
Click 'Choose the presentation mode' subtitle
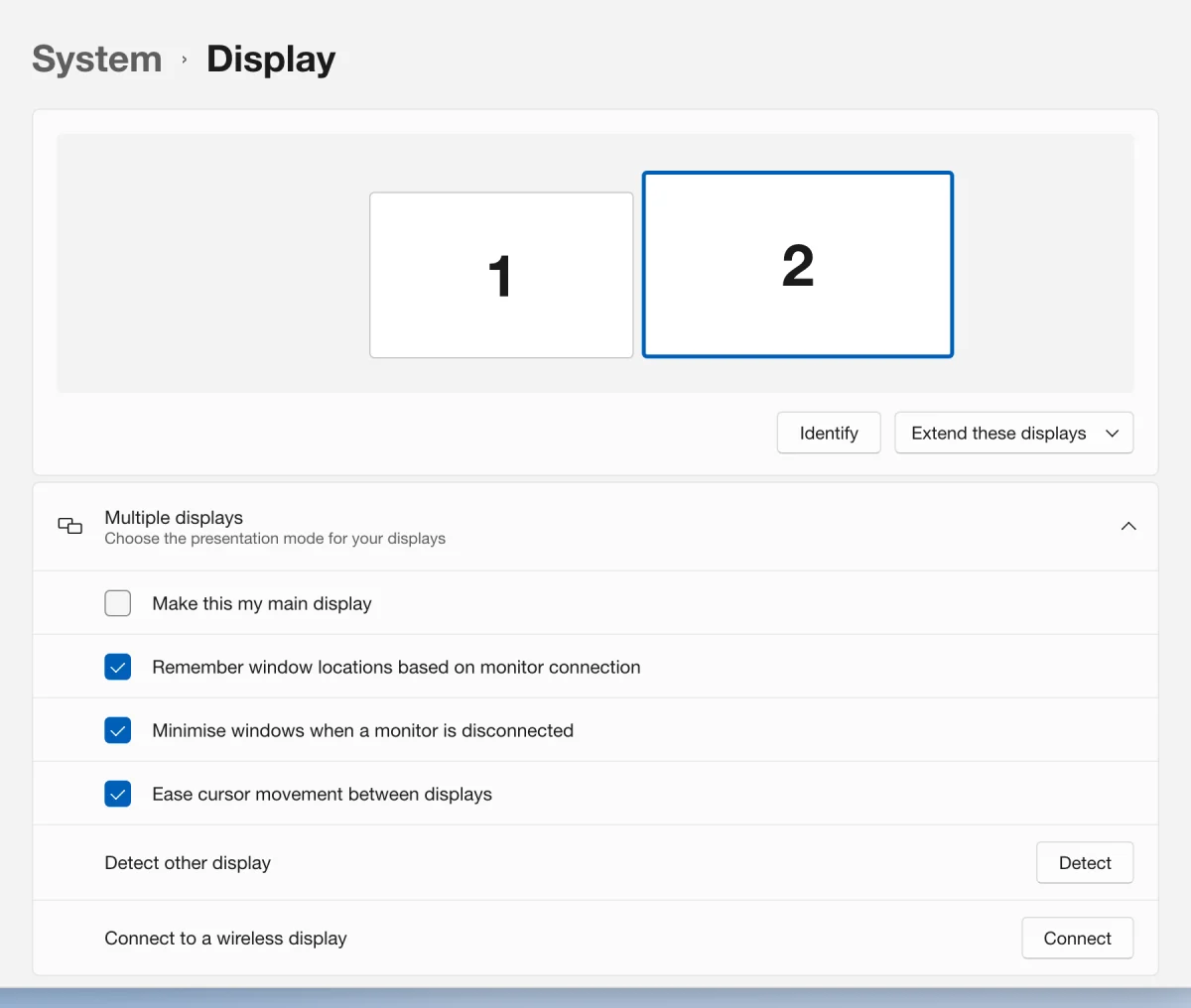tap(275, 539)
